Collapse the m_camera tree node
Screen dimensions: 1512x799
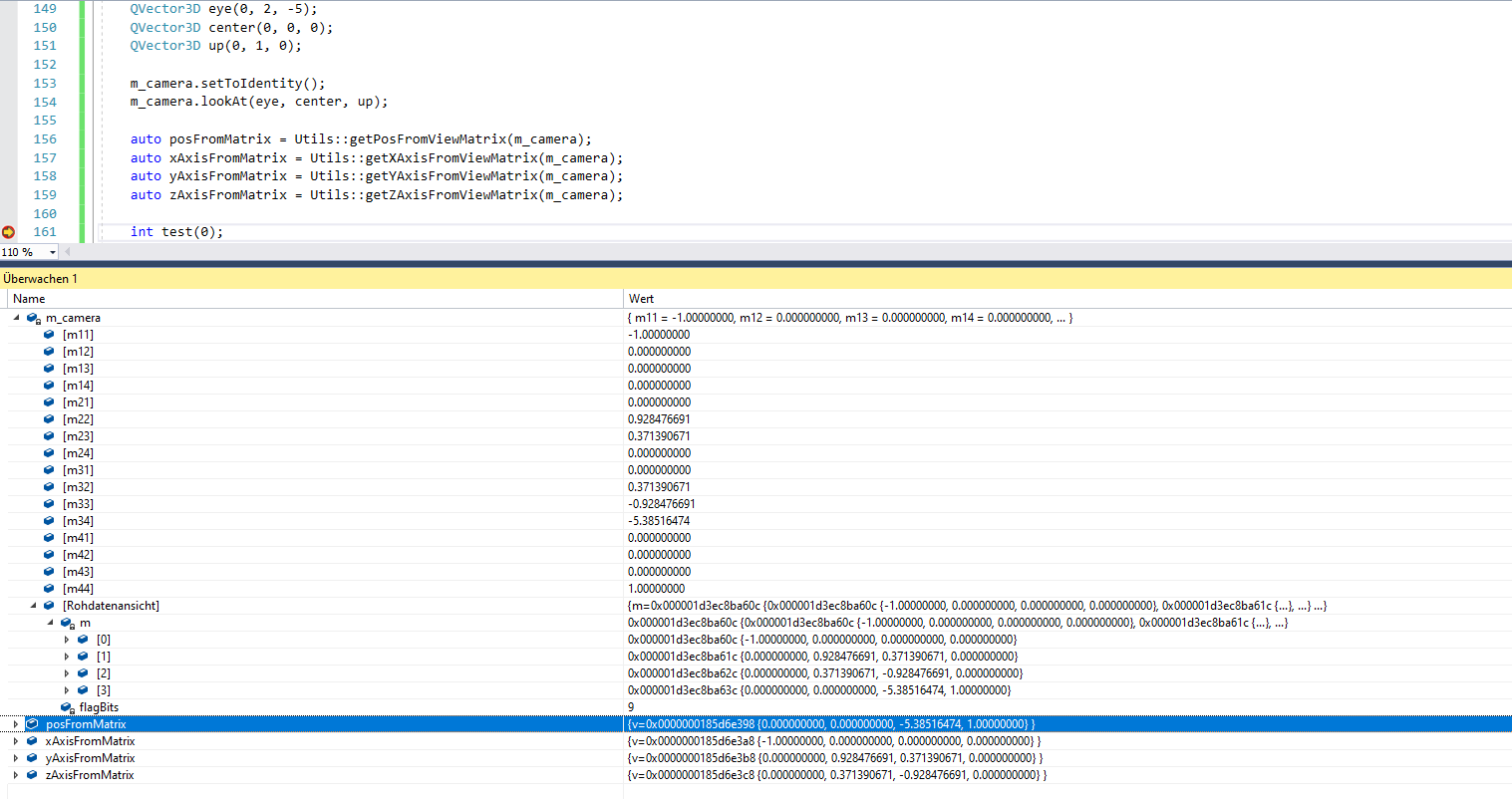(x=16, y=318)
